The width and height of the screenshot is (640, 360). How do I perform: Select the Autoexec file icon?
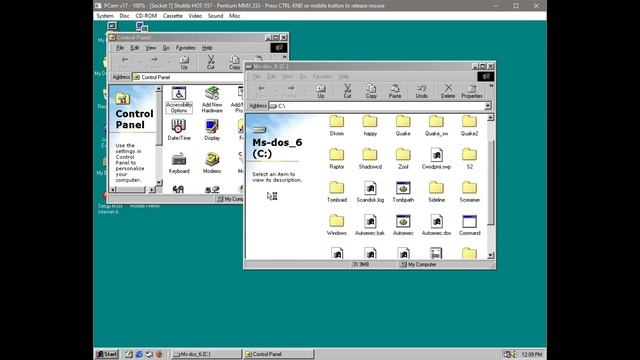[x=403, y=224]
